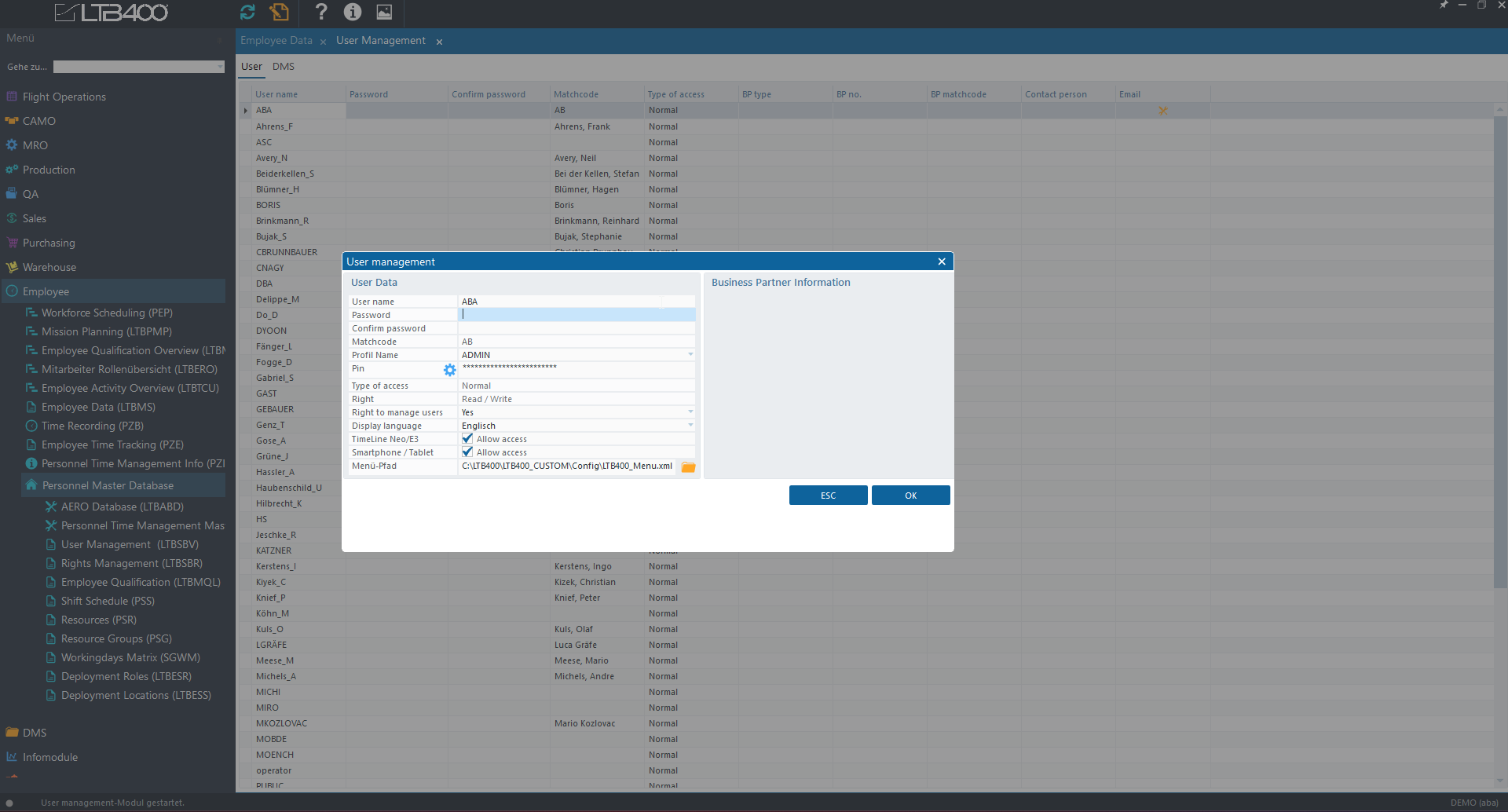Click the image icon in top toolbar
1508x812 pixels.
tap(384, 12)
